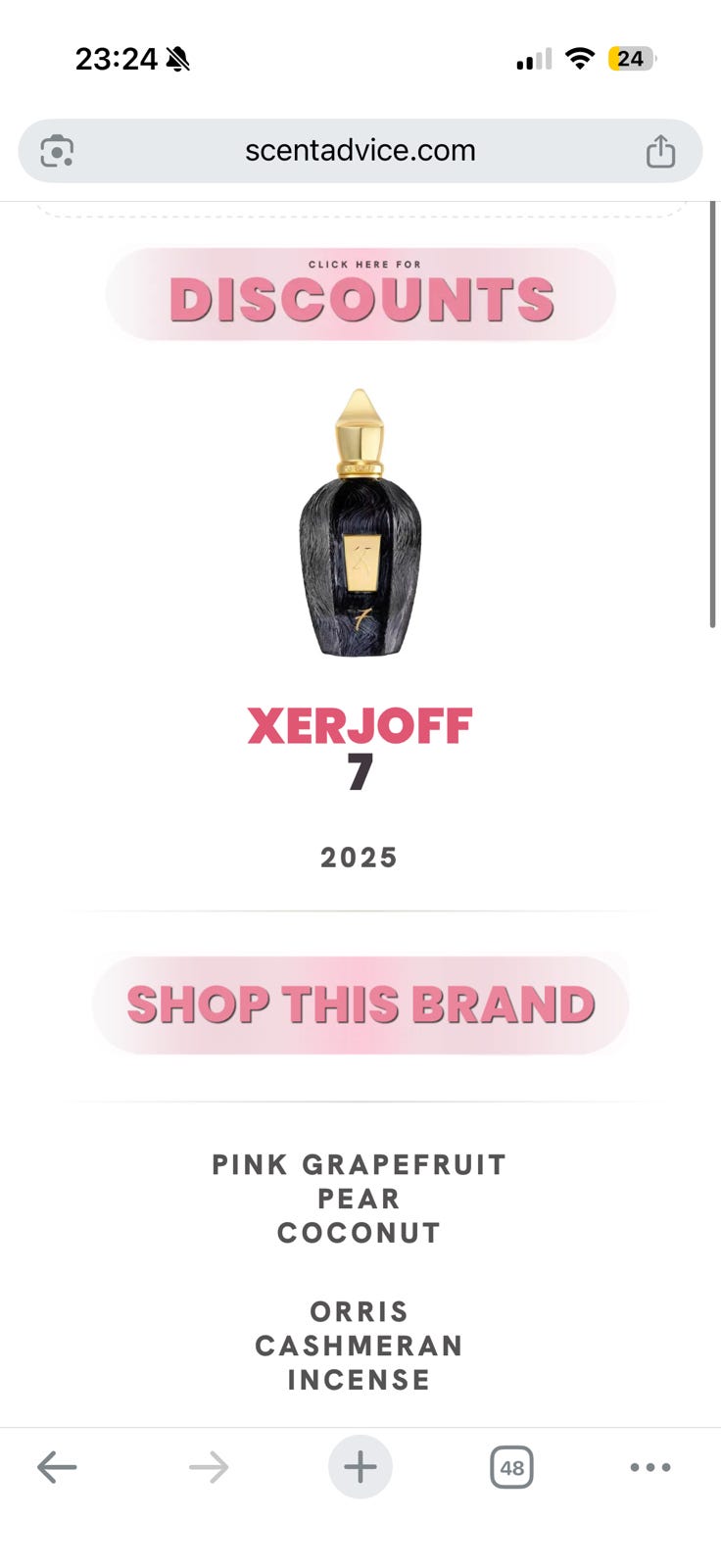
Task: Open the three-dots browser menu
Action: pos(650,1467)
